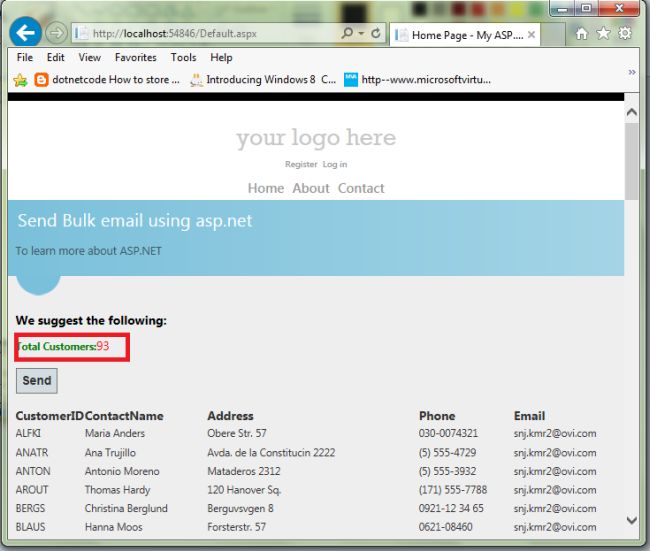Click the ALFKI customer ID cell
The height and width of the screenshot is (551, 650).
click(28, 433)
